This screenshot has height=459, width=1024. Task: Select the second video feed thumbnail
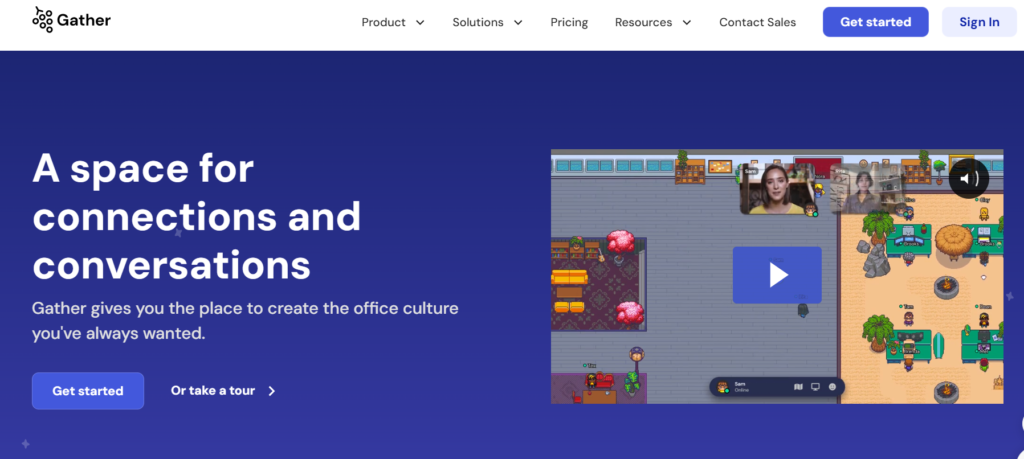tap(866, 190)
